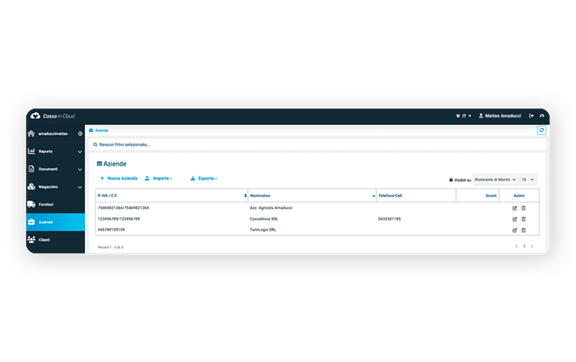576x362 pixels.
Task: Click the circle icon beside amaduccimatteo
Action: [x=80, y=134]
